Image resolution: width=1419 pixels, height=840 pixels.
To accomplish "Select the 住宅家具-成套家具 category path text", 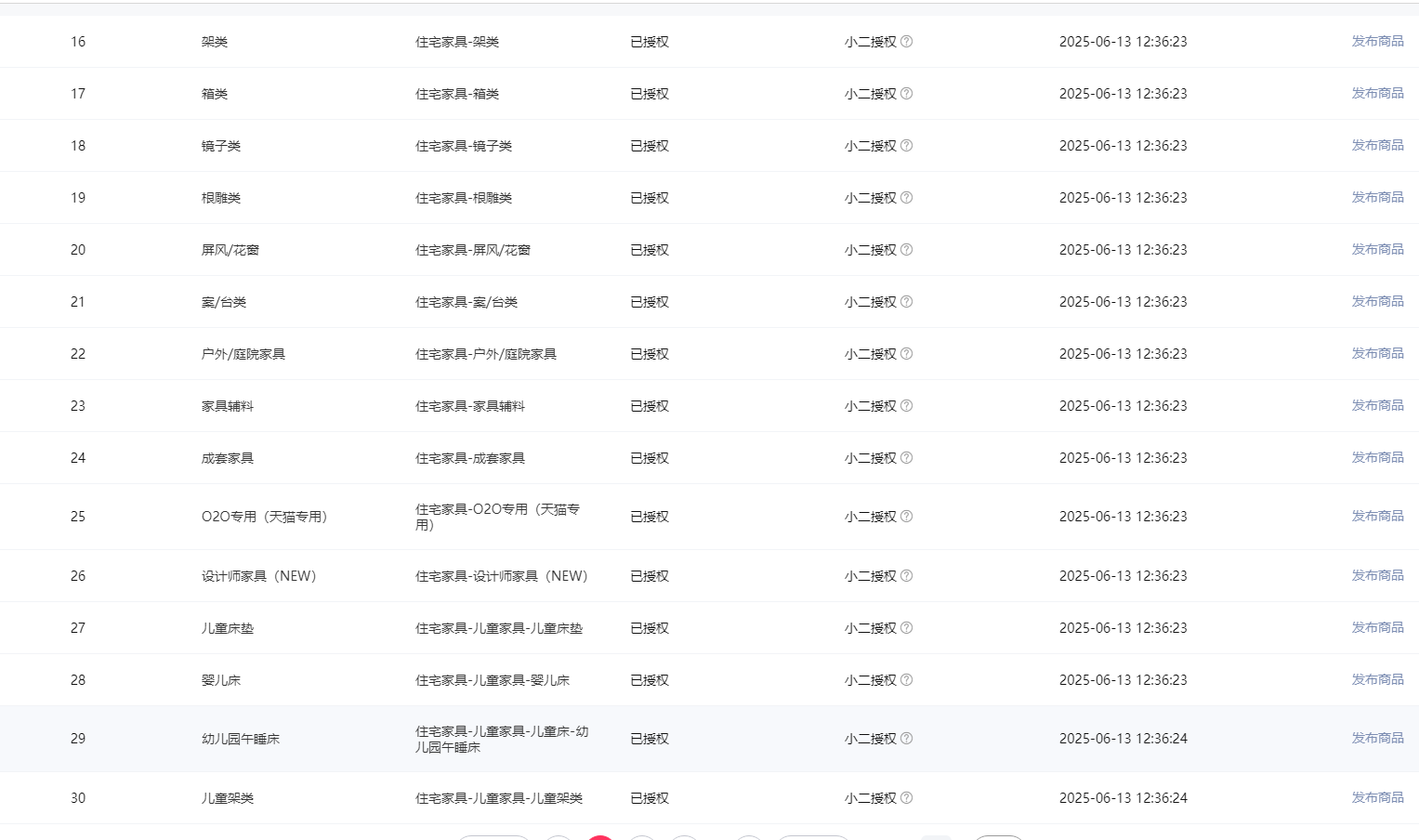I will (470, 458).
